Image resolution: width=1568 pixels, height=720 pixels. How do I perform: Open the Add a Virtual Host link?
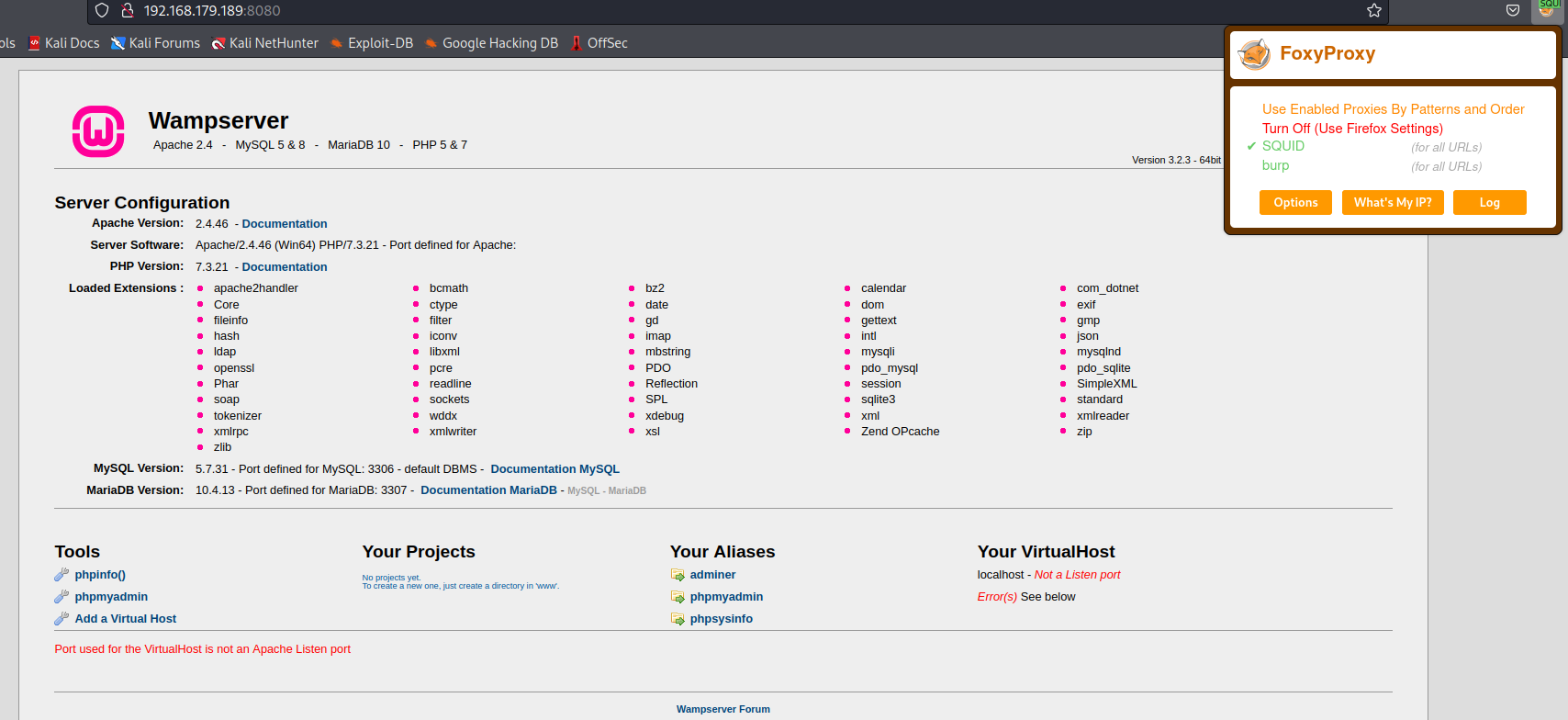point(126,619)
